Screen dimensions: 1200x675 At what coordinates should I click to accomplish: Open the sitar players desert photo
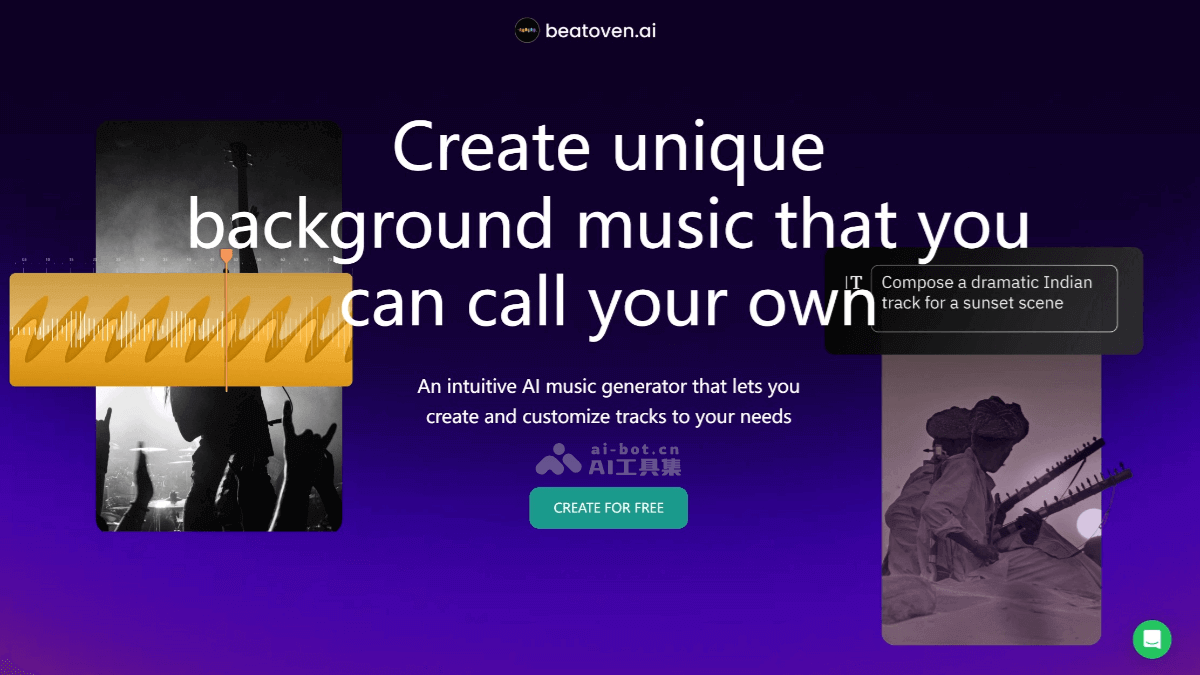pos(991,500)
